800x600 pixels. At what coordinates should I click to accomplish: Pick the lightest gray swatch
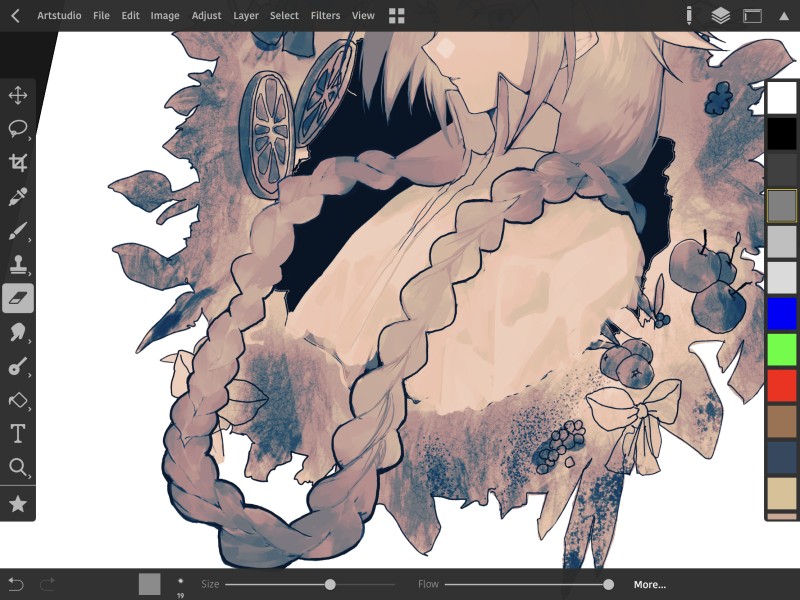pyautogui.click(x=782, y=278)
